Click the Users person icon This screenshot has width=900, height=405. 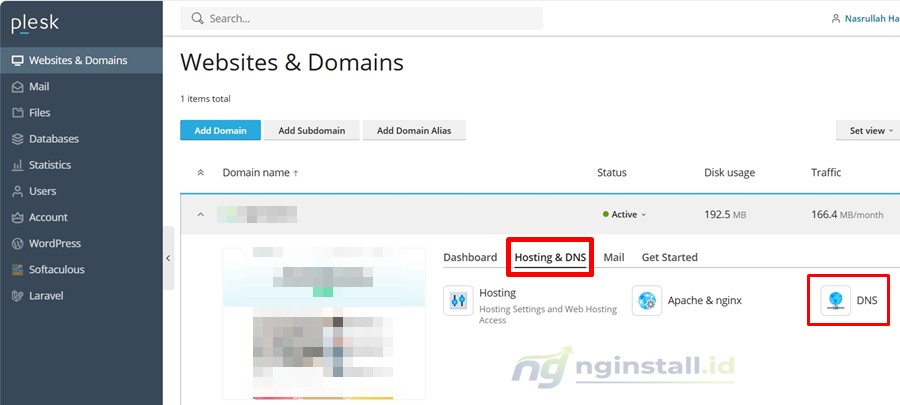click(18, 191)
